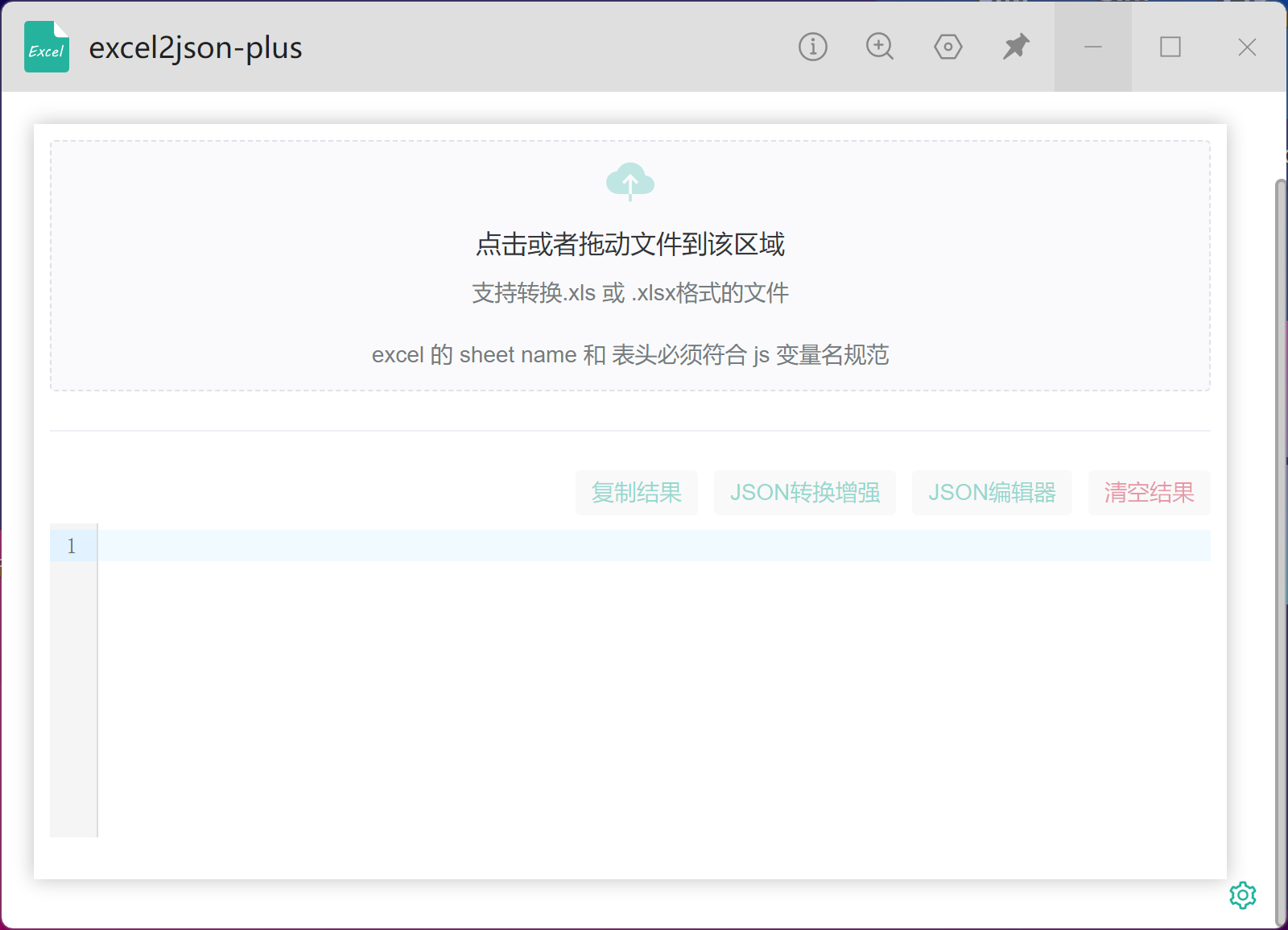Pin the window with pushpin icon
The height and width of the screenshot is (930, 1288).
click(1015, 47)
